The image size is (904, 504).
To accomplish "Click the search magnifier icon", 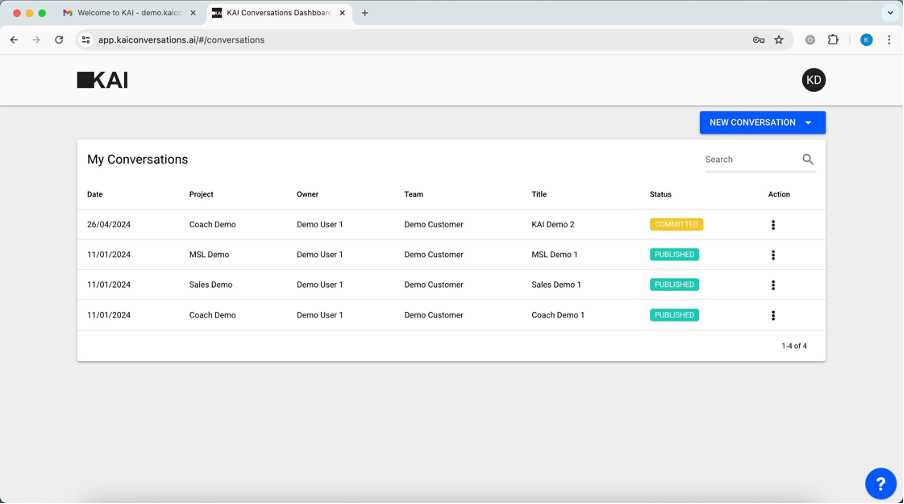I will pyautogui.click(x=808, y=159).
